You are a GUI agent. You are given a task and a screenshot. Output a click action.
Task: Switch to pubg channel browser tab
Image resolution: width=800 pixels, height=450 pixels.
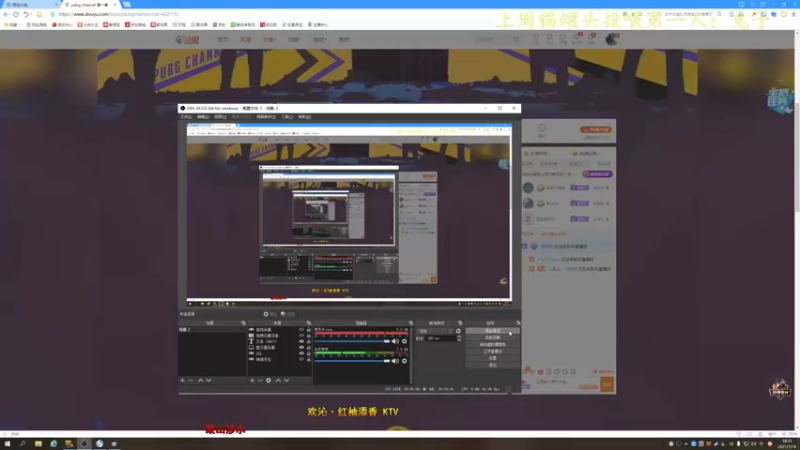88,5
